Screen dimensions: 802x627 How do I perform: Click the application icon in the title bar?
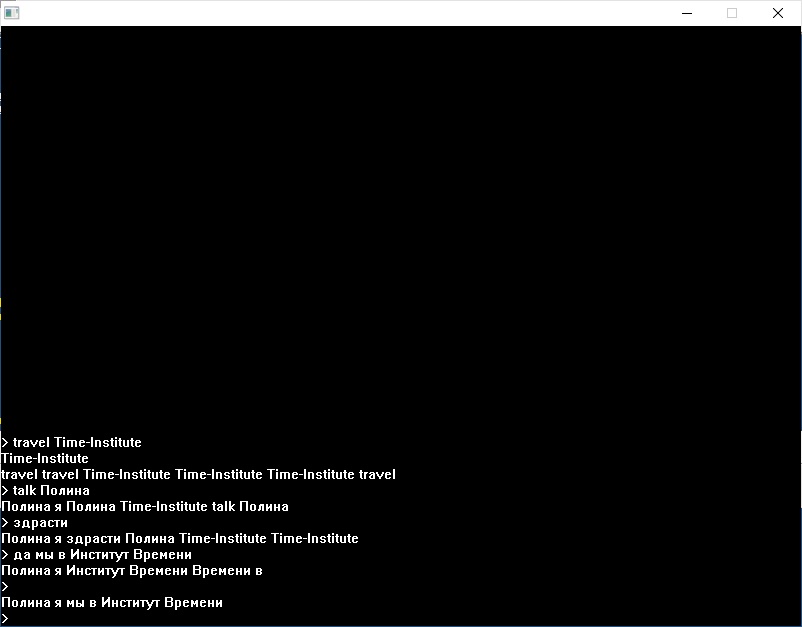click(12, 13)
